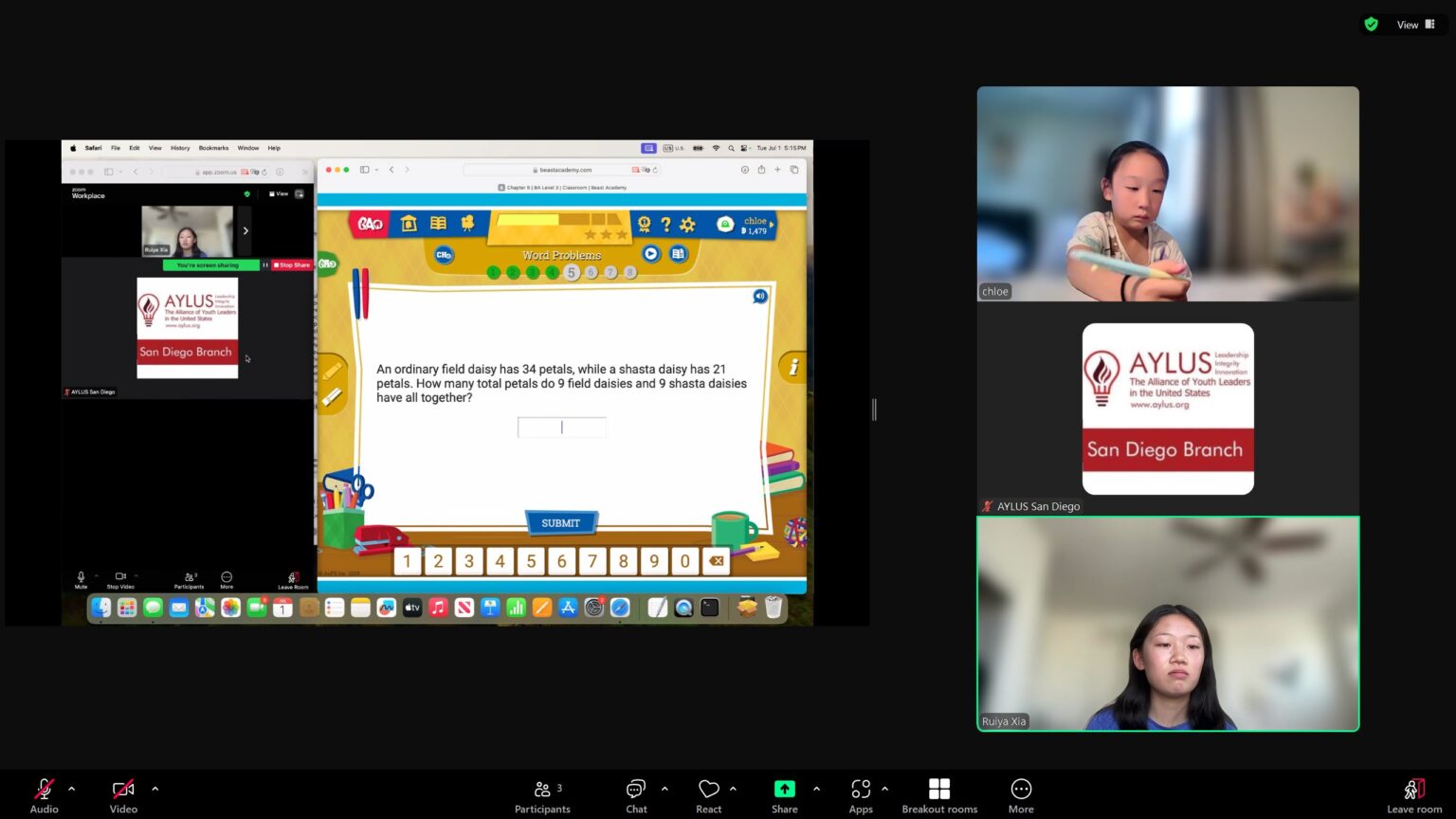This screenshot has height=819, width=1456.
Task: Tap the on-screen 1 key
Action: point(408,561)
